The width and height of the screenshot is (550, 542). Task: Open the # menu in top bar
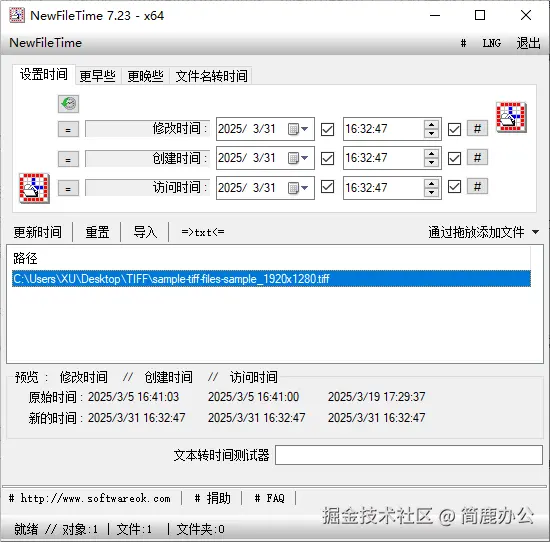(463, 43)
